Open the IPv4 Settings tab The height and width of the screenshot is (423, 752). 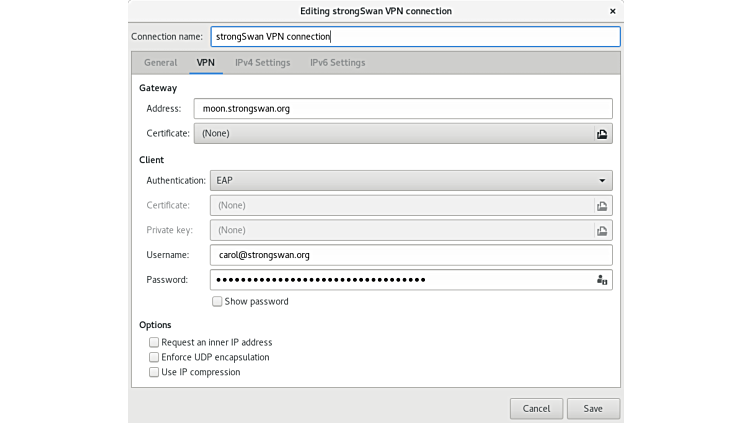262,63
